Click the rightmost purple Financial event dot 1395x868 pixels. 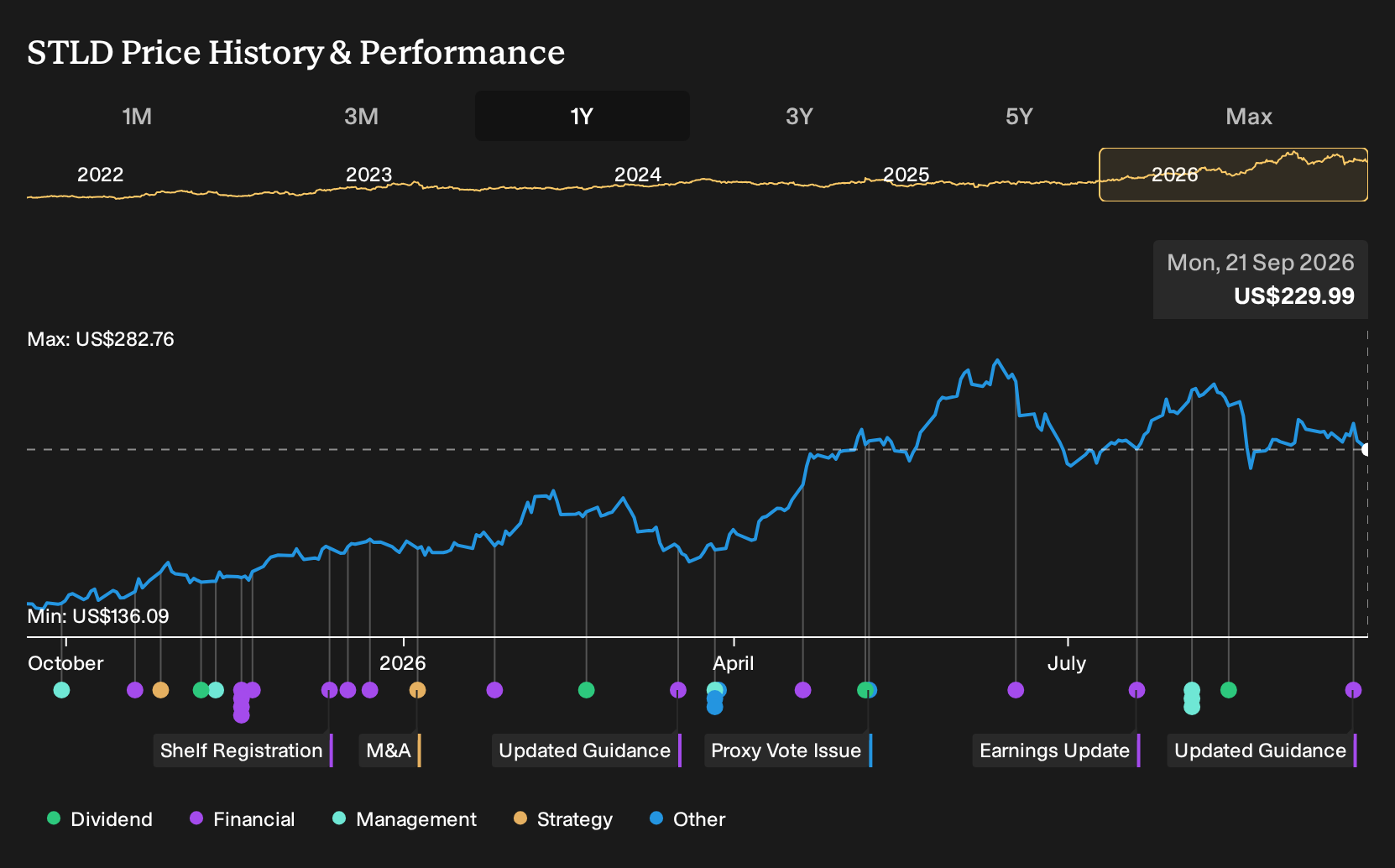tap(1353, 690)
